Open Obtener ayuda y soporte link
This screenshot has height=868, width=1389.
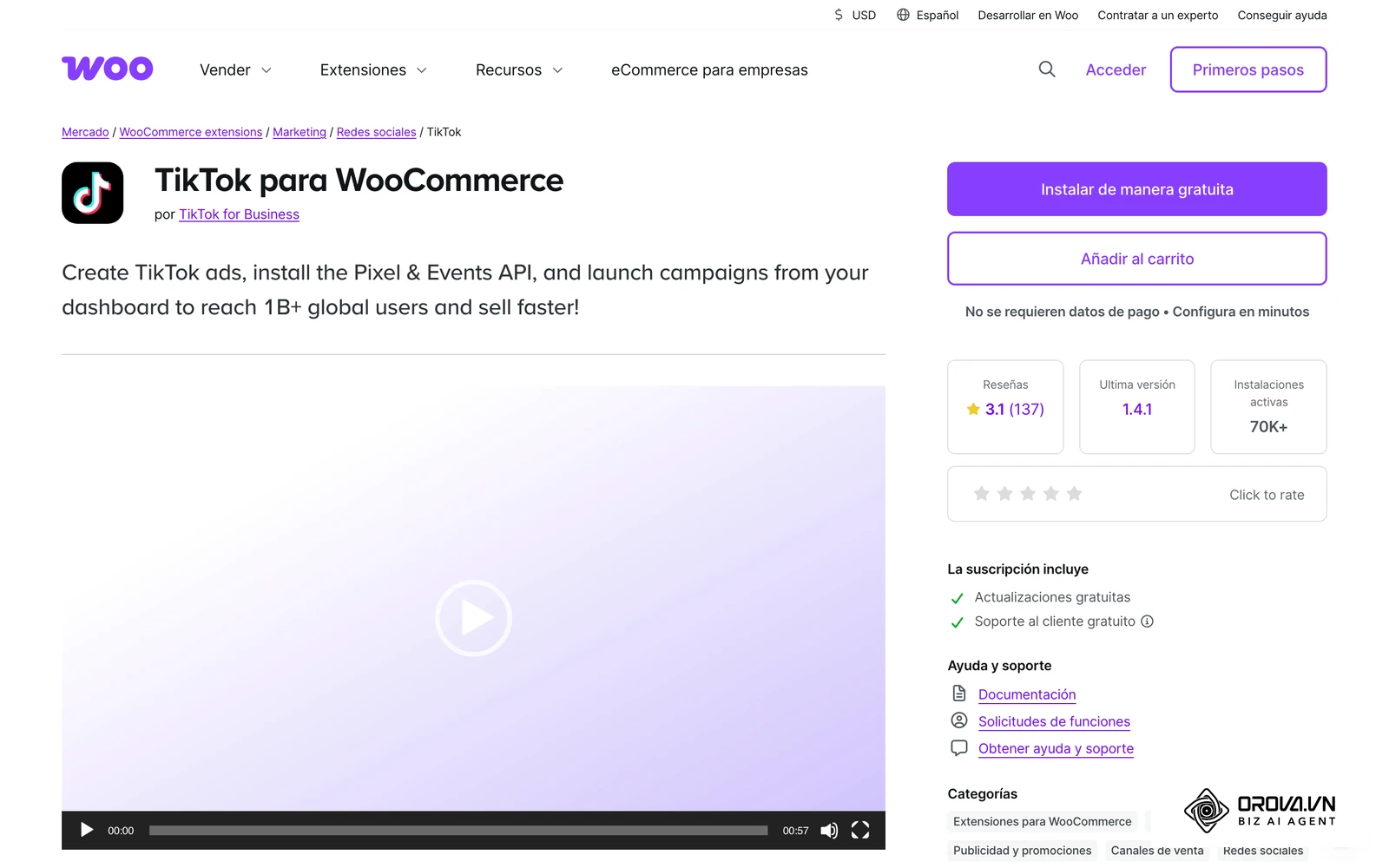pyautogui.click(x=1056, y=748)
